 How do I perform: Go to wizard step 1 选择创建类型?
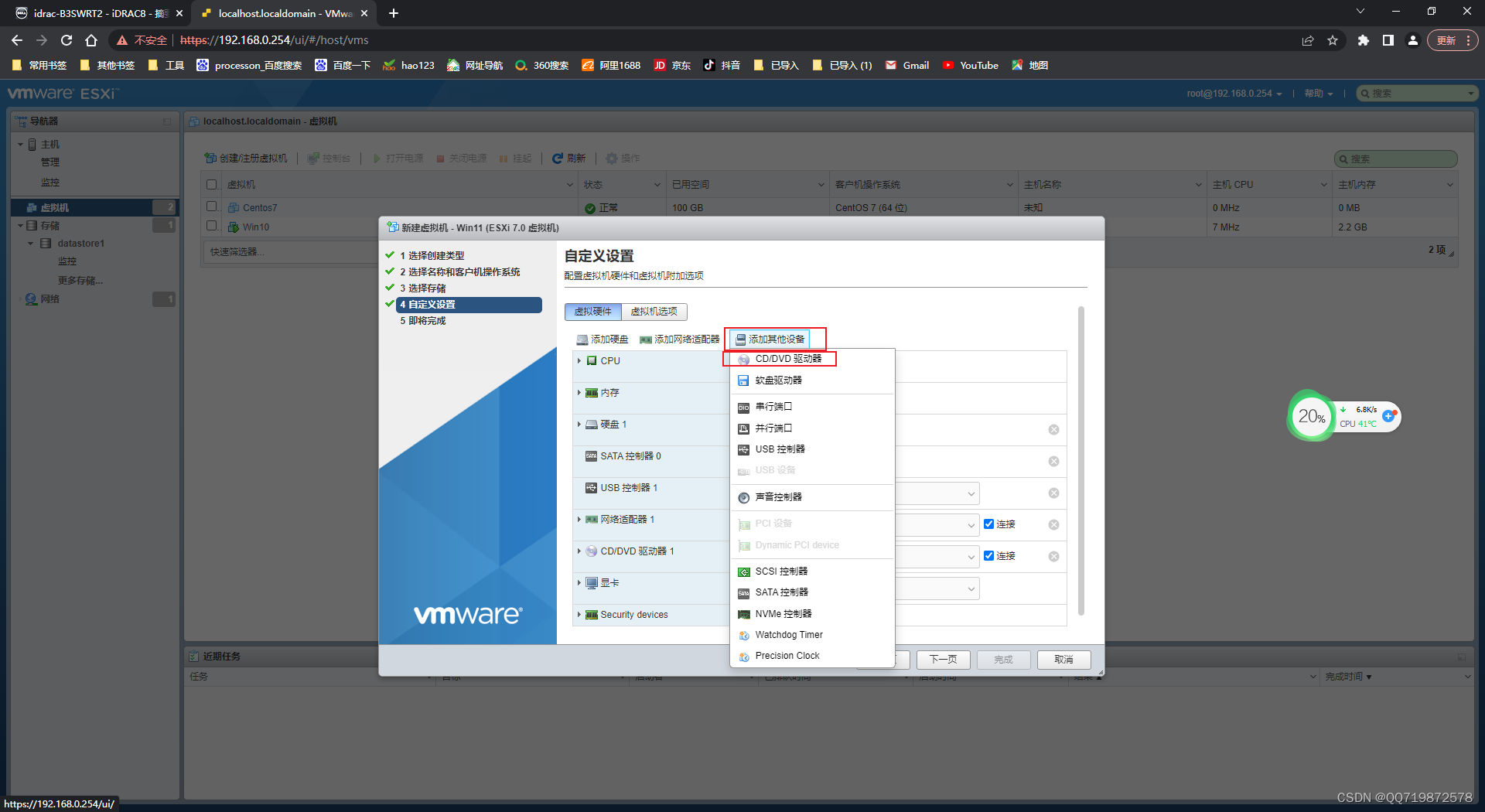(432, 256)
